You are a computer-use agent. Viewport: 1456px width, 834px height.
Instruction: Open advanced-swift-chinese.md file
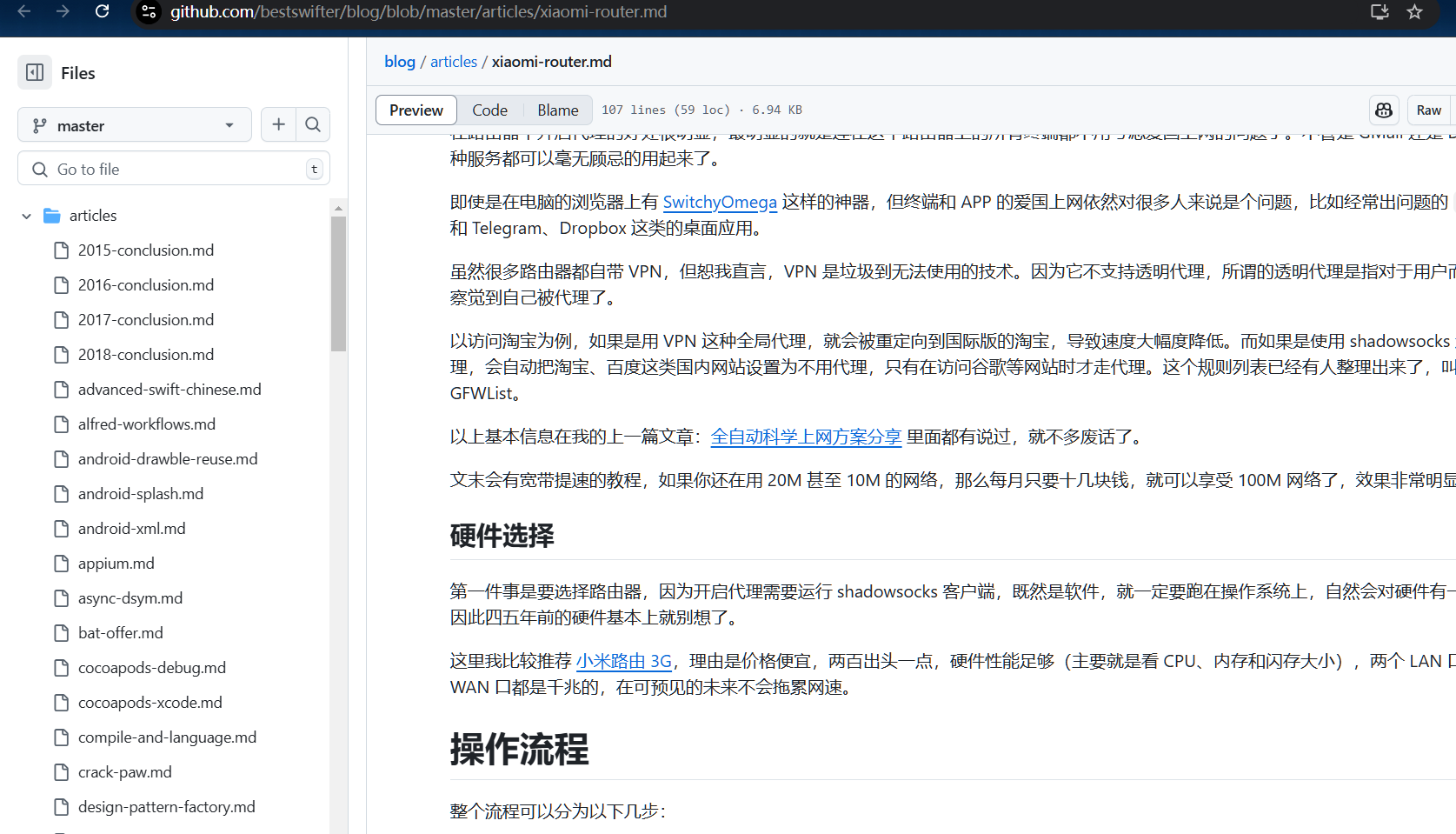click(x=170, y=390)
